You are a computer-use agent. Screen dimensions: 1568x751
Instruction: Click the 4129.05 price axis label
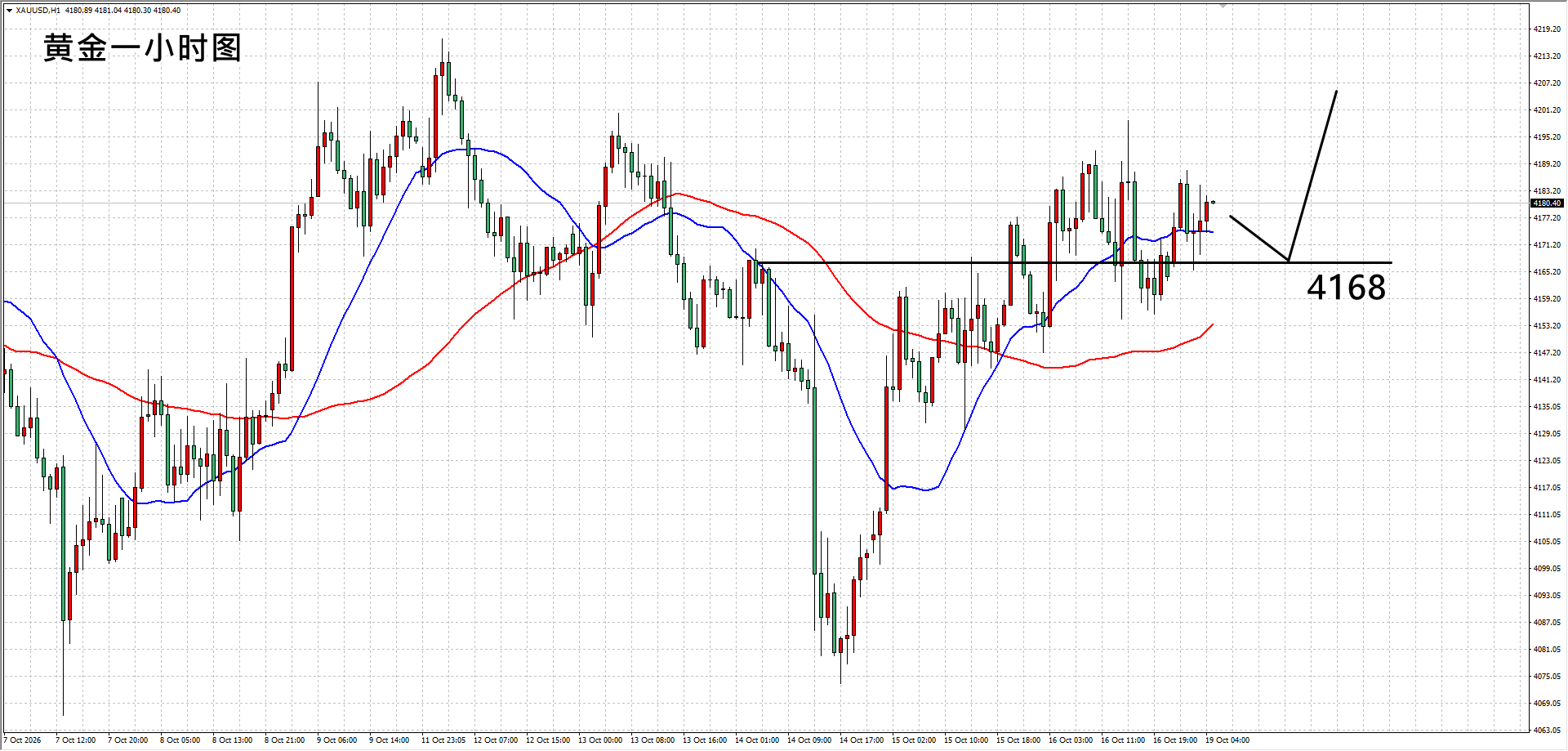[x=1547, y=434]
